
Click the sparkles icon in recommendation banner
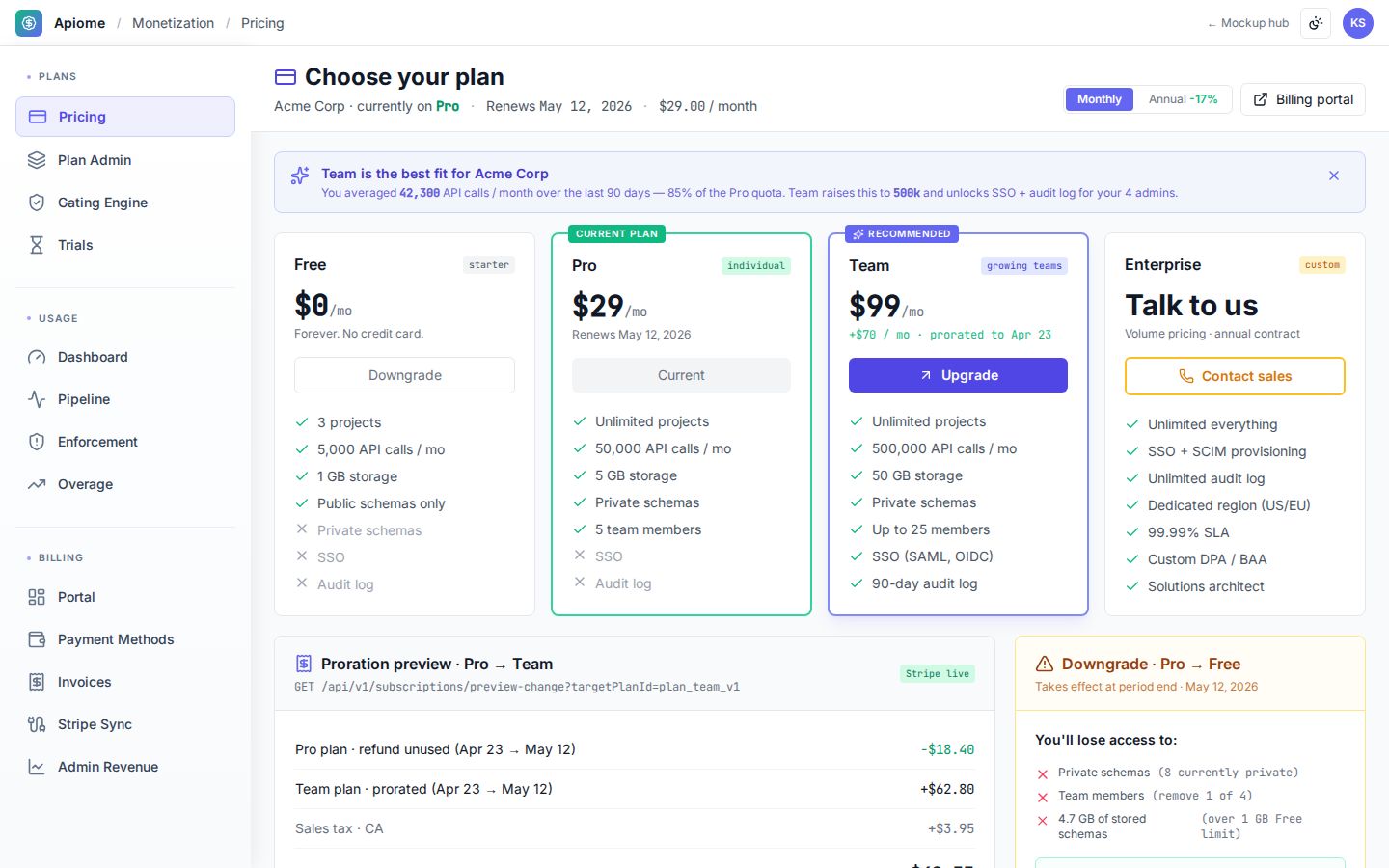tap(300, 176)
